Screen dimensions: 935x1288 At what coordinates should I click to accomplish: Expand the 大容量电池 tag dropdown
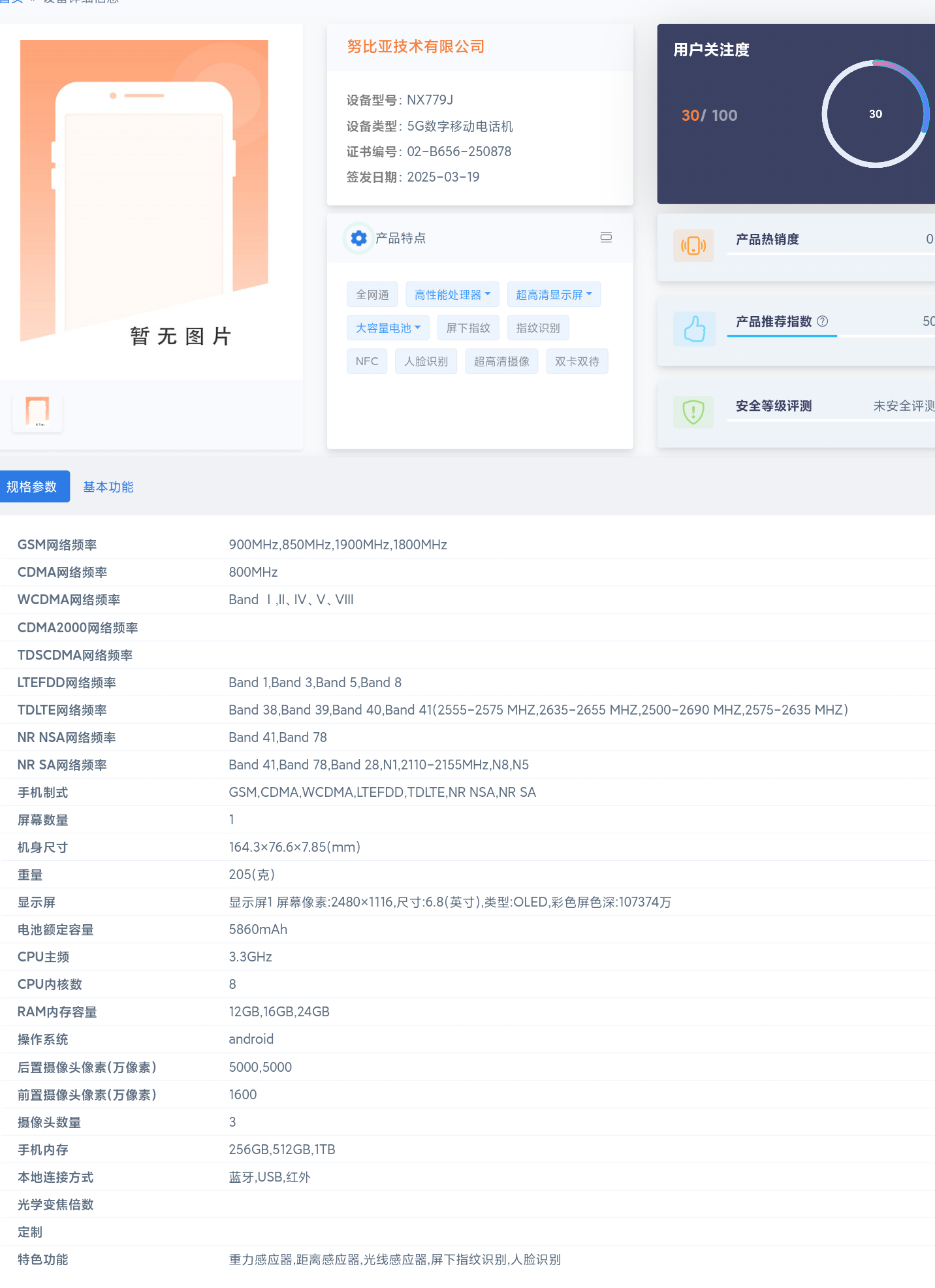click(388, 328)
